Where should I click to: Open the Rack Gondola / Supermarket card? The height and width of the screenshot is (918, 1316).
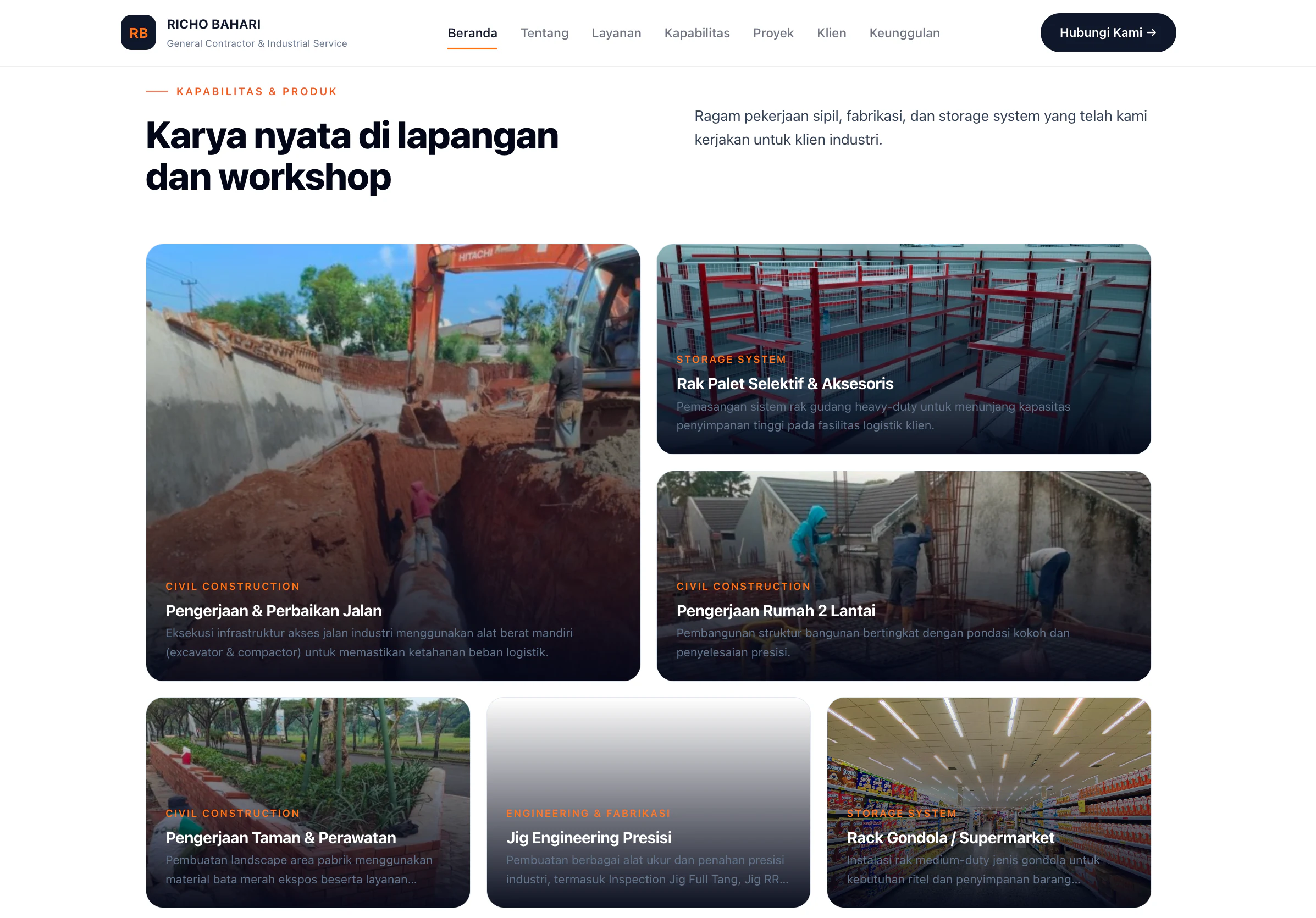click(x=989, y=802)
